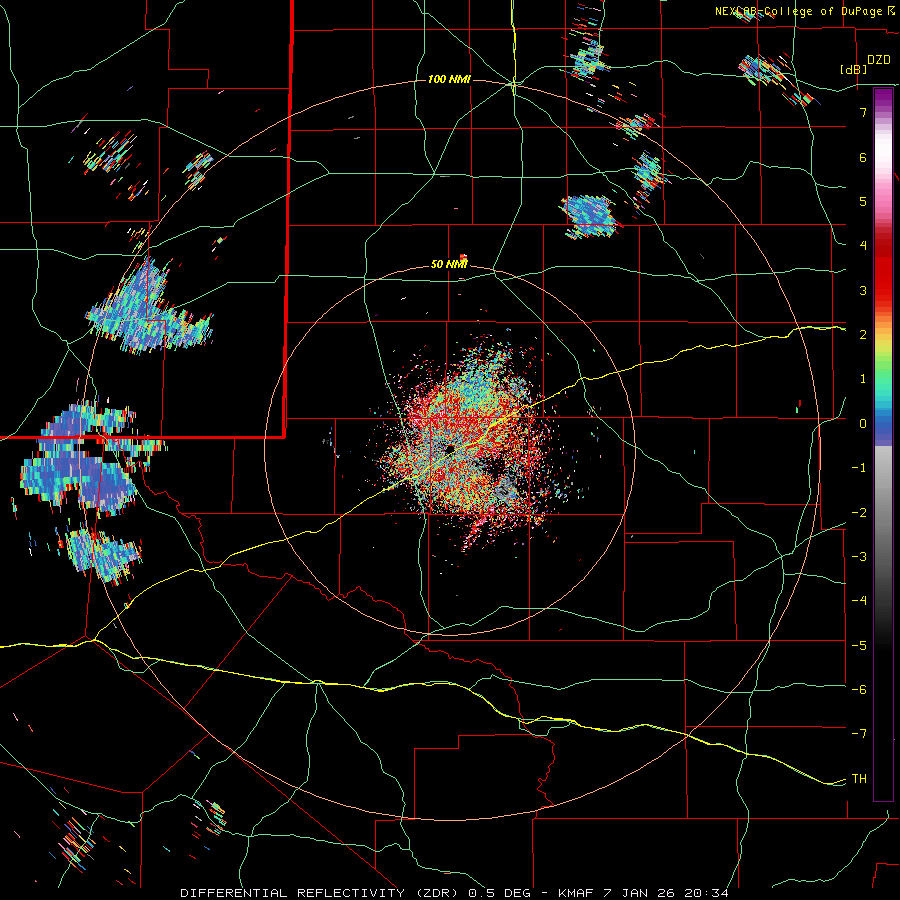This screenshot has height=900, width=900.
Task: Click the -4 dB tick on the scale
Action: pos(859,601)
